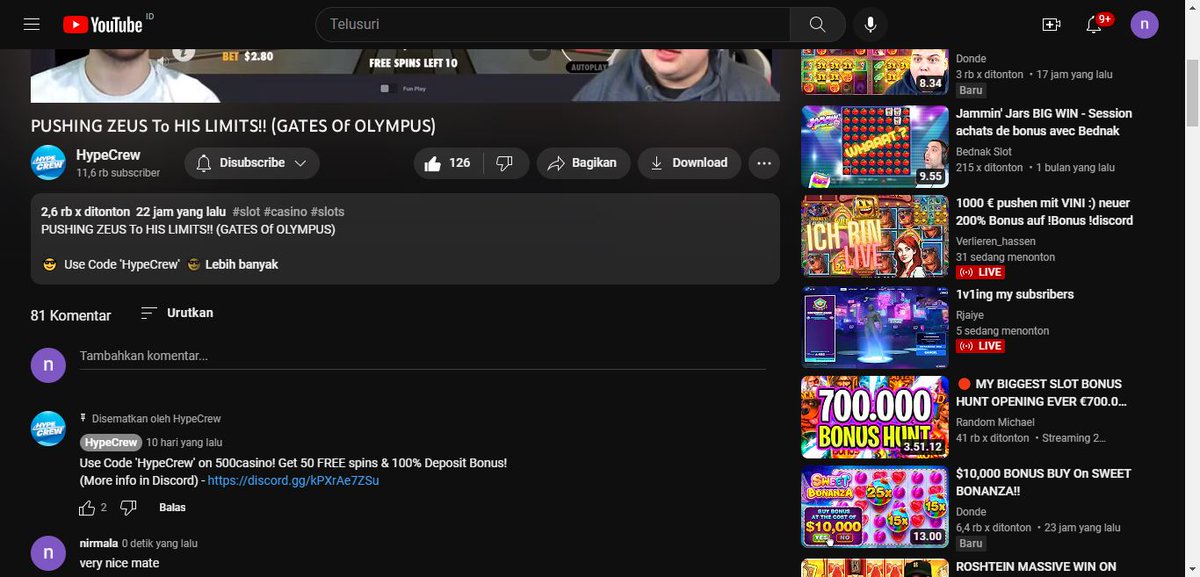This screenshot has width=1200, height=577.
Task: Download the video
Action: point(689,163)
